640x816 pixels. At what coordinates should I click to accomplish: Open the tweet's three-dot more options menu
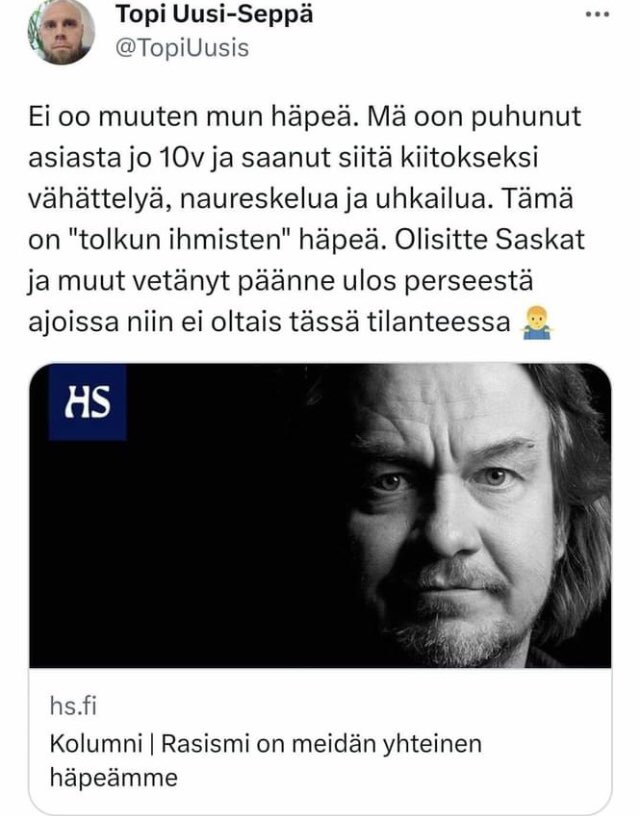[597, 15]
